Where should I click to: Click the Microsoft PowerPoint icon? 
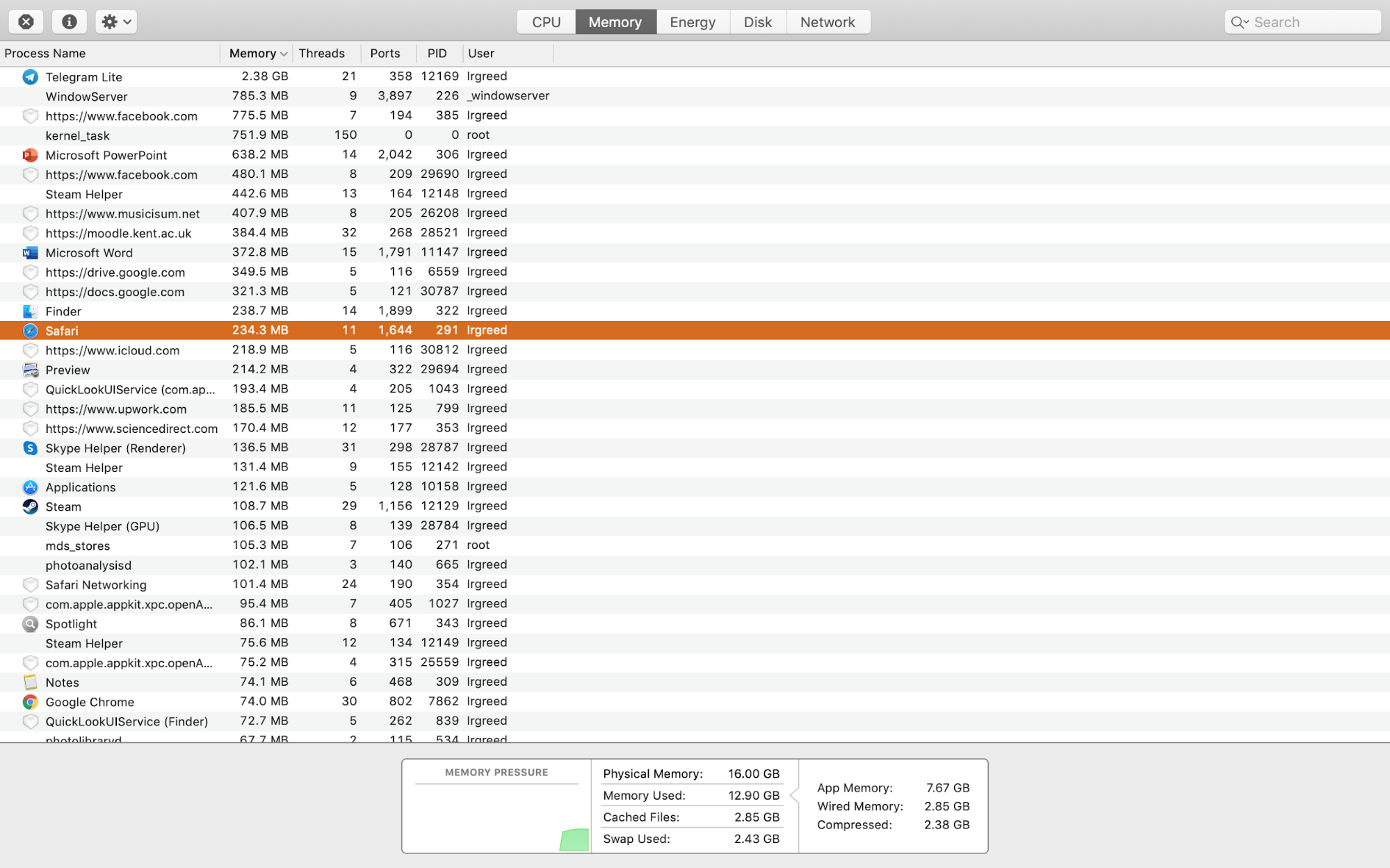click(30, 155)
